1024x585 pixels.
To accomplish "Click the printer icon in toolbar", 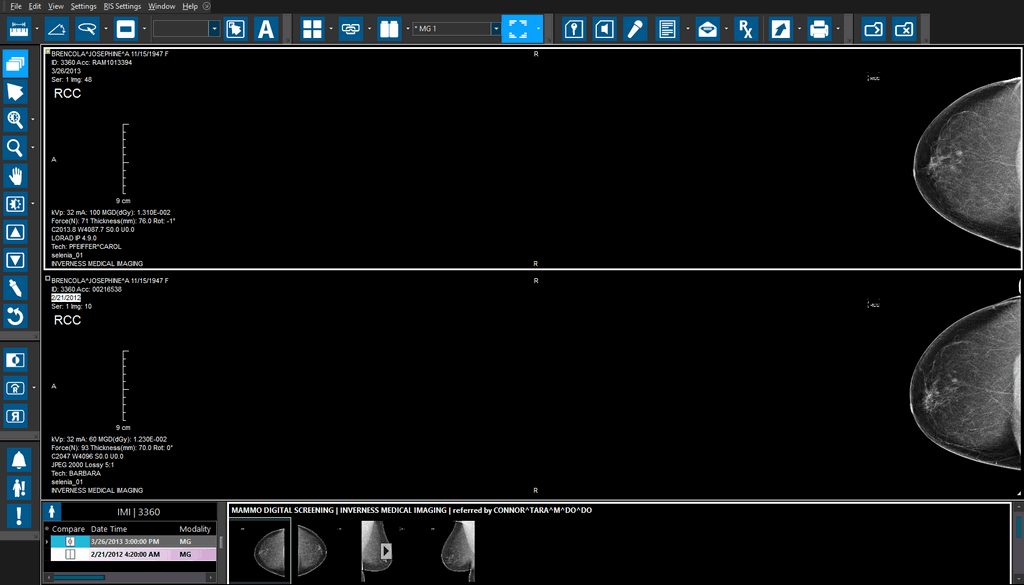I will 819,29.
